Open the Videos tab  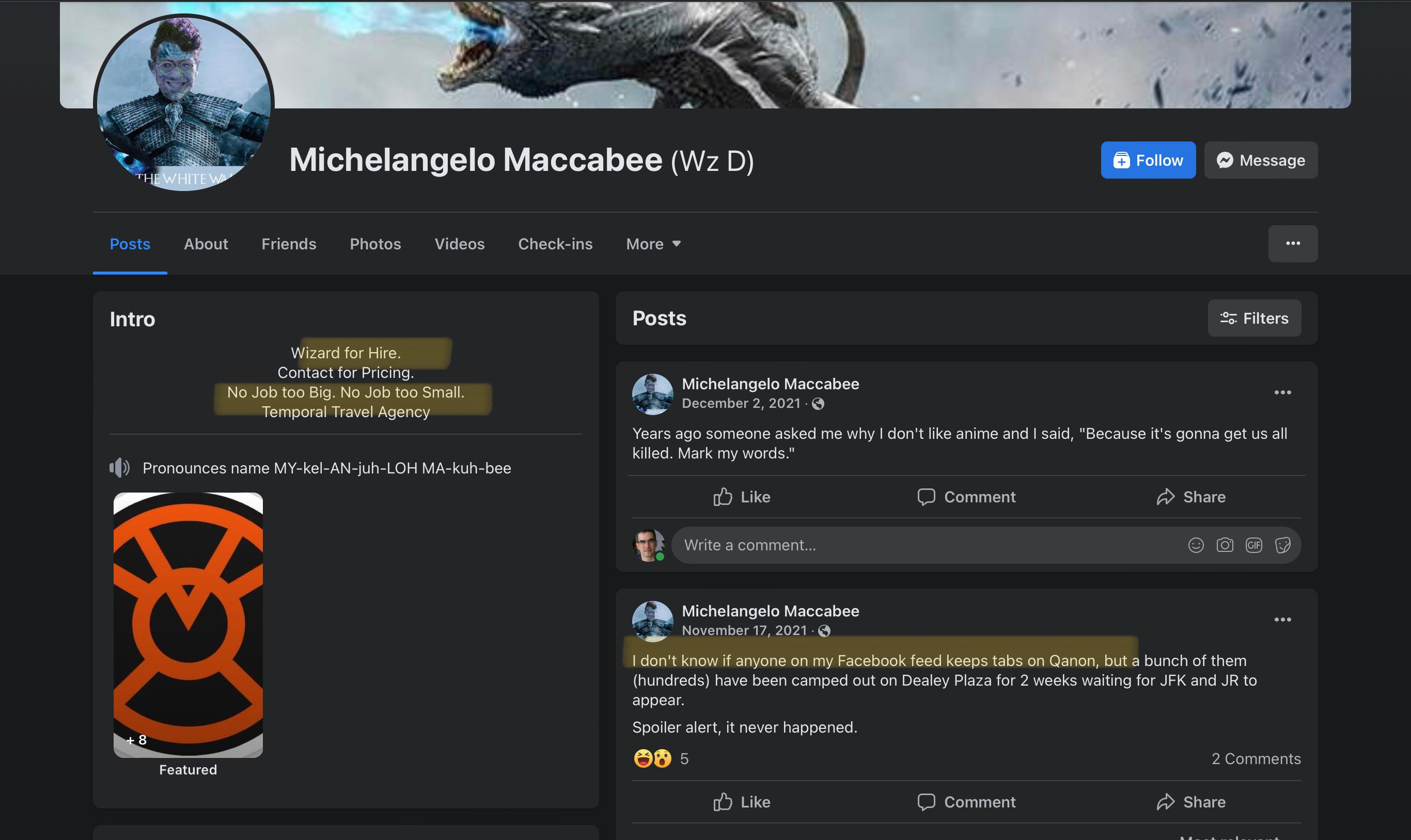(x=459, y=244)
